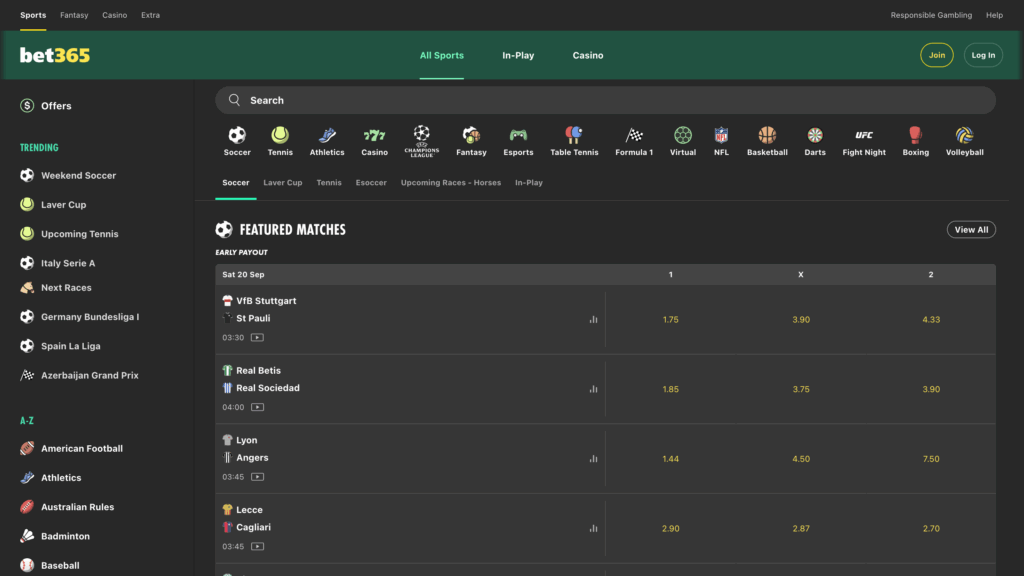
Task: Select 1.75 odds for VfB Stuttgart
Action: (x=670, y=319)
